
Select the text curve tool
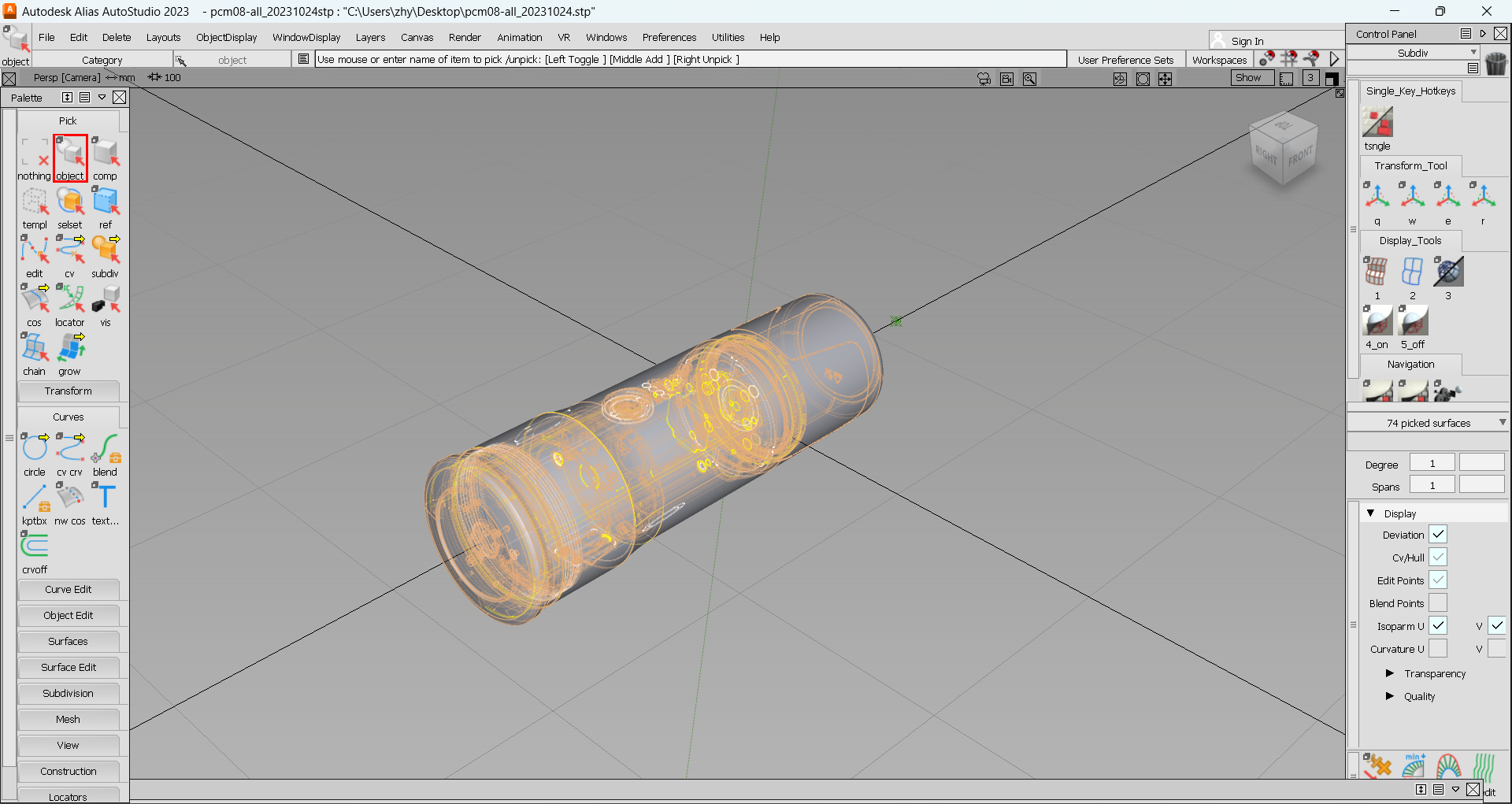pyautogui.click(x=105, y=498)
